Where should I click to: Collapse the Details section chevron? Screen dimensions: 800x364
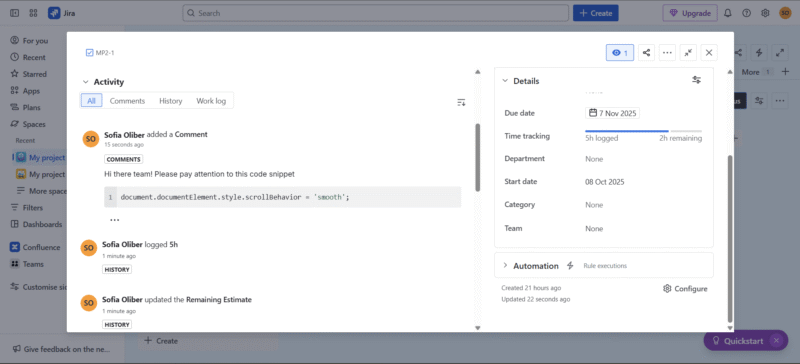point(505,81)
